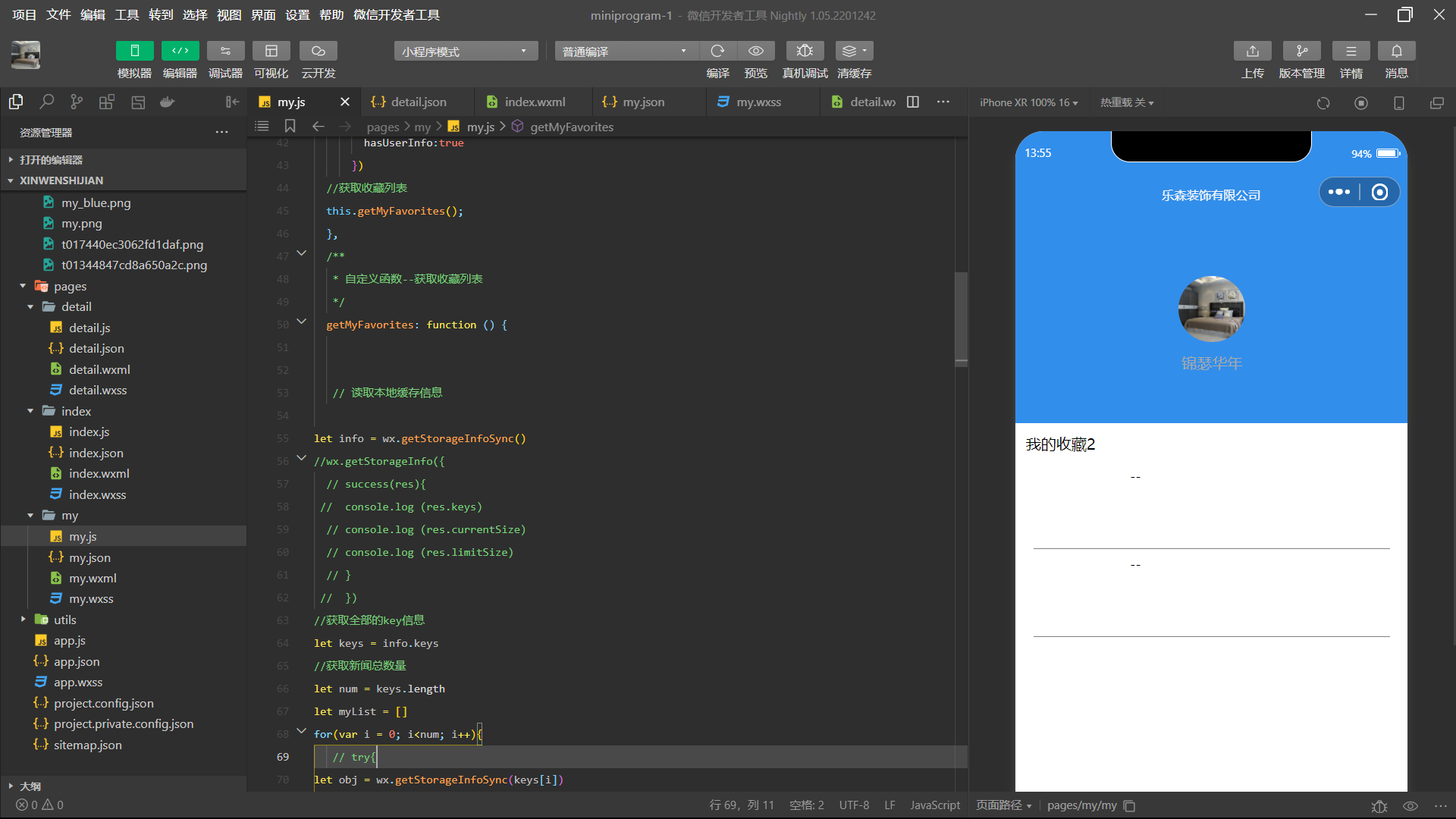Toggle the simulator (模拟器) panel button
Screen dimensions: 1456x819
point(134,51)
